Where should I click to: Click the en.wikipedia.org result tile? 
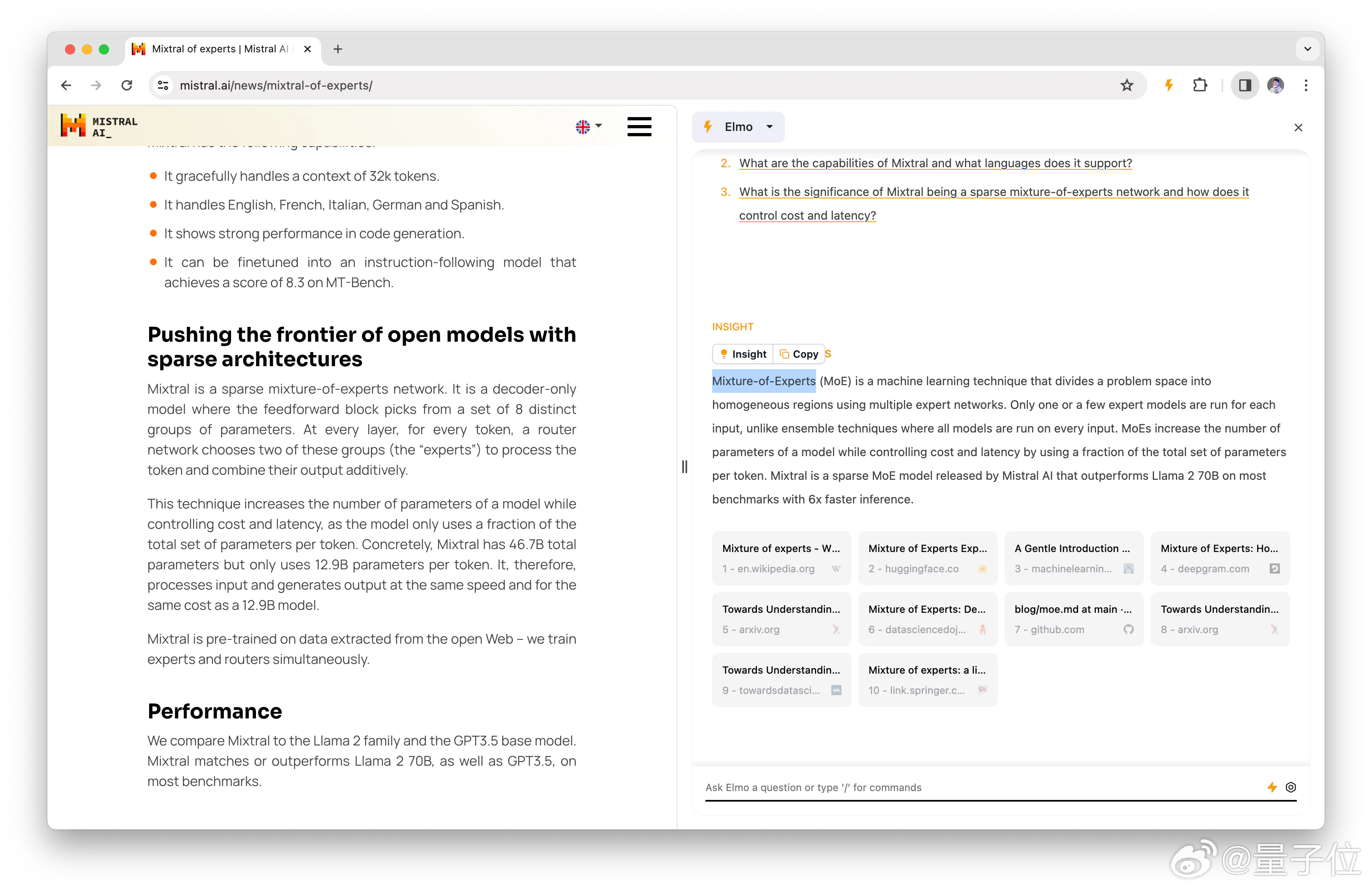click(x=780, y=557)
